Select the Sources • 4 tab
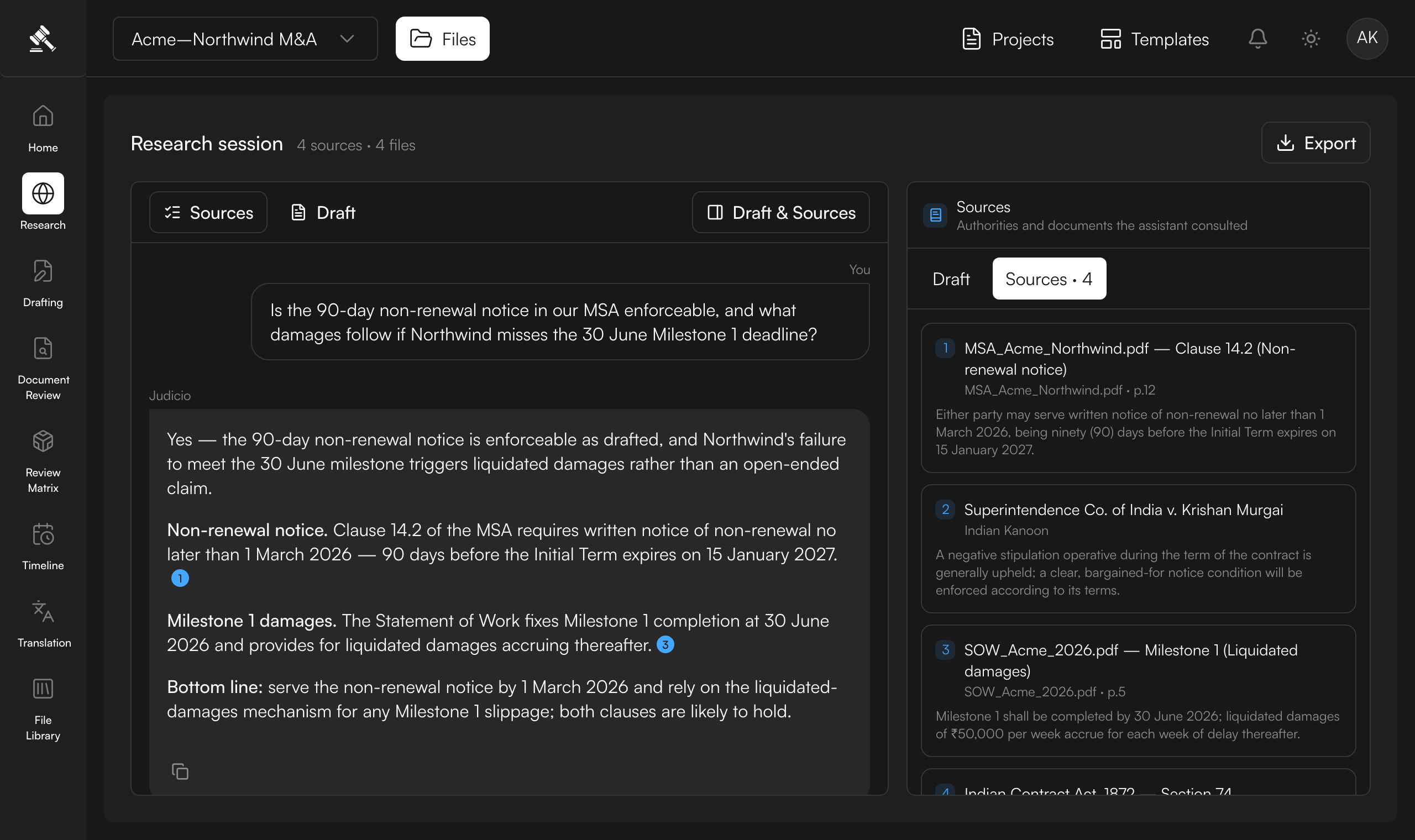The image size is (1415, 840). pos(1049,279)
